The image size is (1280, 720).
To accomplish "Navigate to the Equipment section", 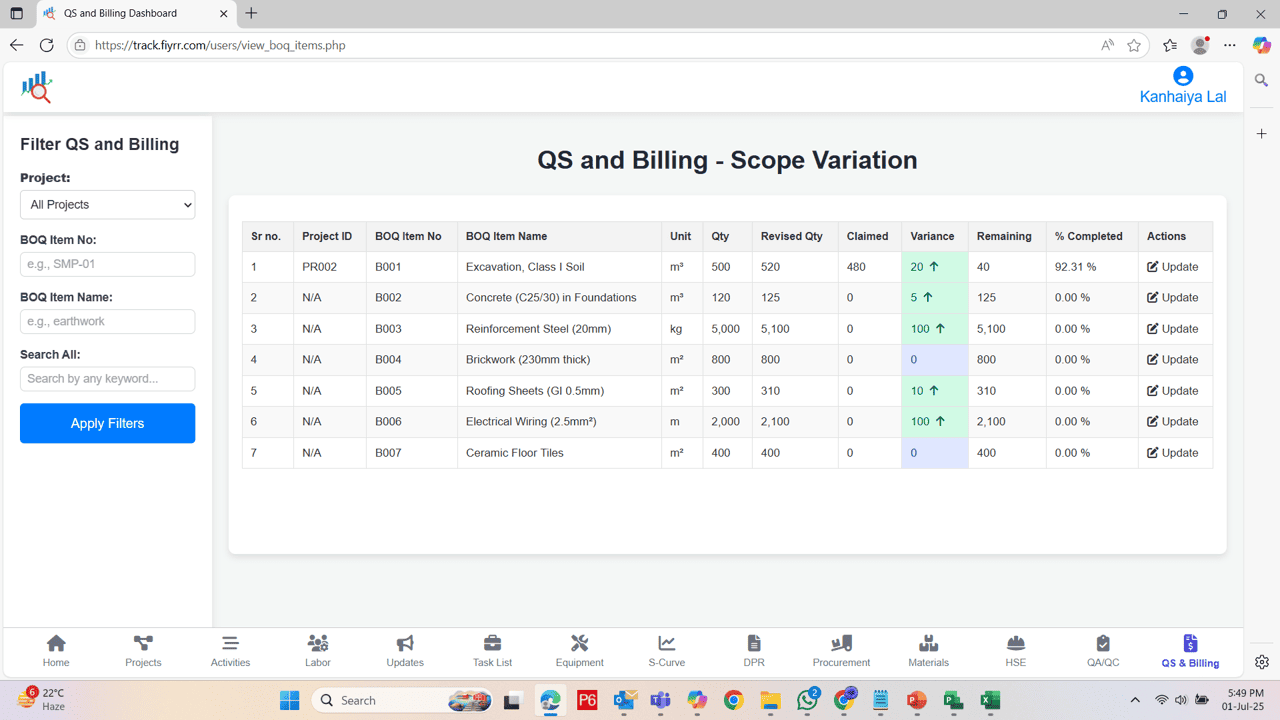I will click(x=579, y=650).
